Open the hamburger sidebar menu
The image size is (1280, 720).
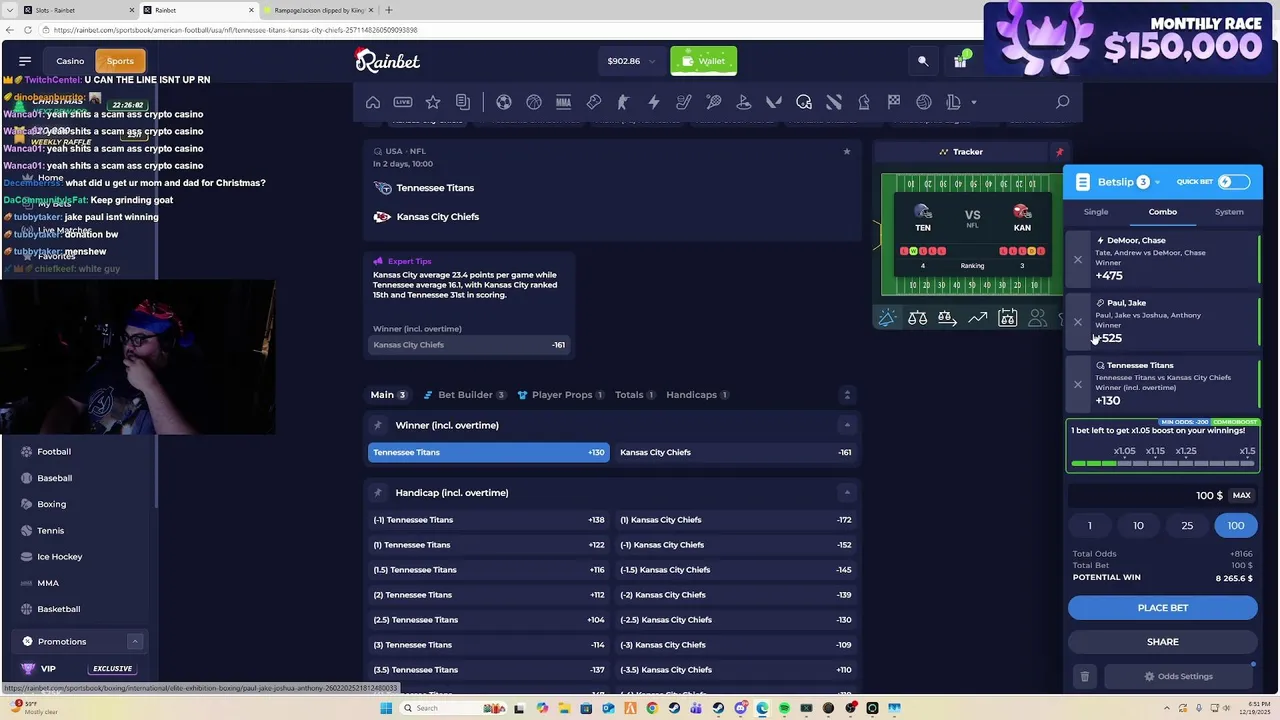(25, 61)
